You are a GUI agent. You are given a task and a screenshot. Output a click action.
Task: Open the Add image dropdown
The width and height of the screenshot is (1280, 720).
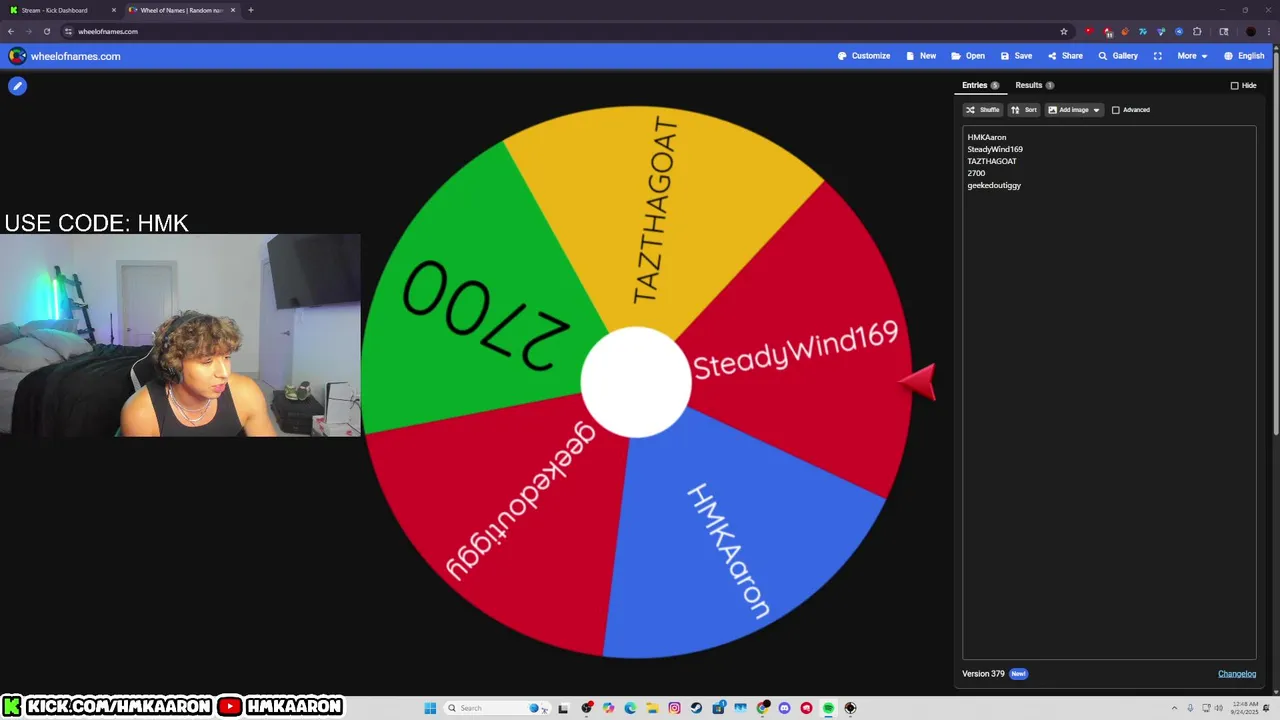[x=1074, y=110]
